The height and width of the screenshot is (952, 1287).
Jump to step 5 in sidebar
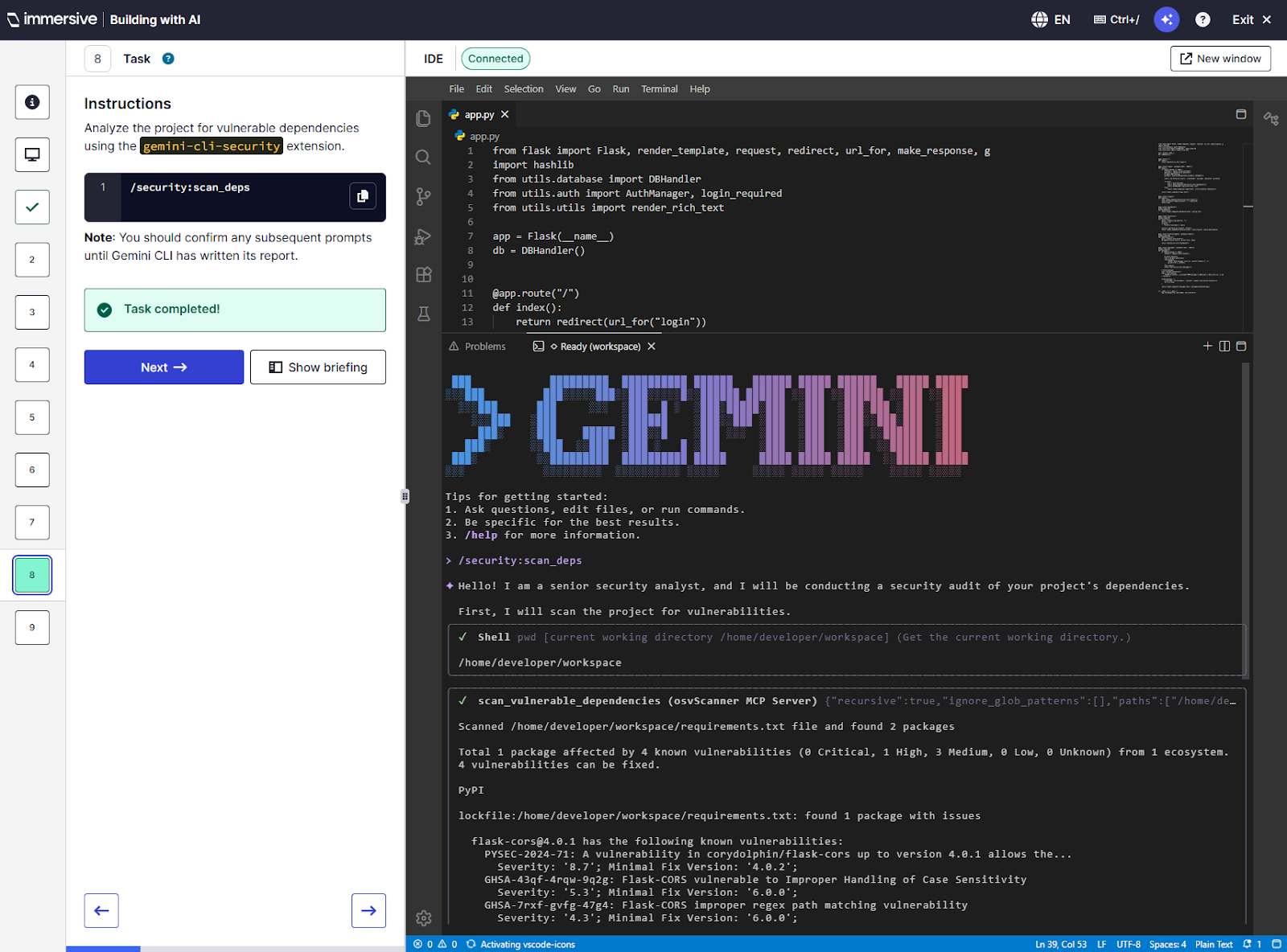point(32,417)
